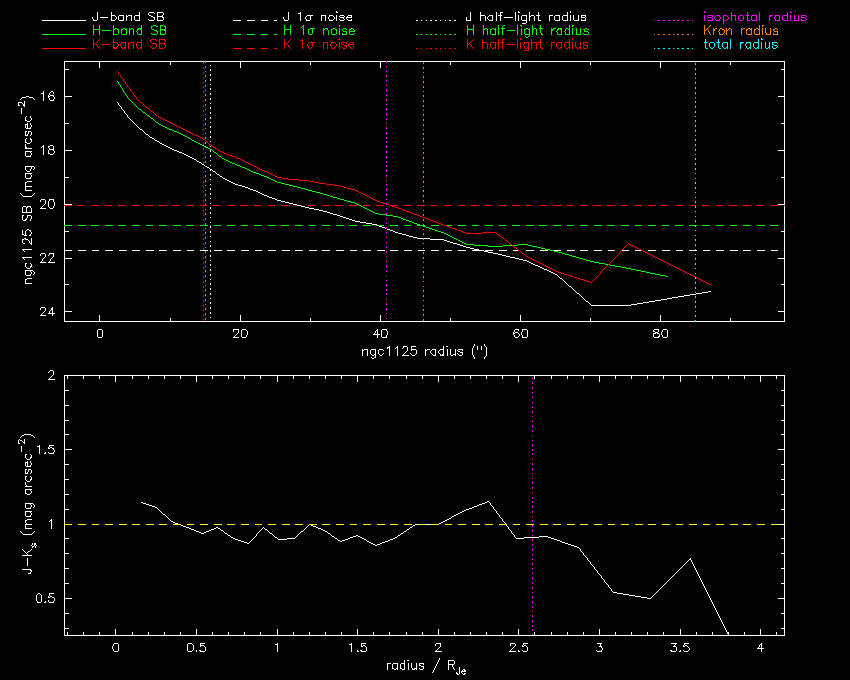This screenshot has height=680, width=850.
Task: Click the cyan 'total radius' legend label
Action: click(740, 44)
